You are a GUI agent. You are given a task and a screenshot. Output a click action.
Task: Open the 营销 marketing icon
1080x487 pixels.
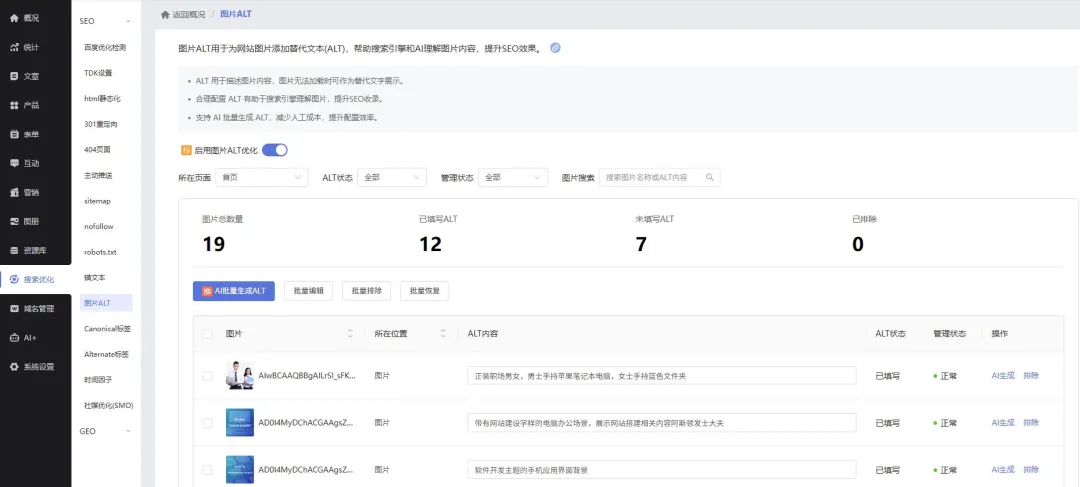click(x=14, y=192)
